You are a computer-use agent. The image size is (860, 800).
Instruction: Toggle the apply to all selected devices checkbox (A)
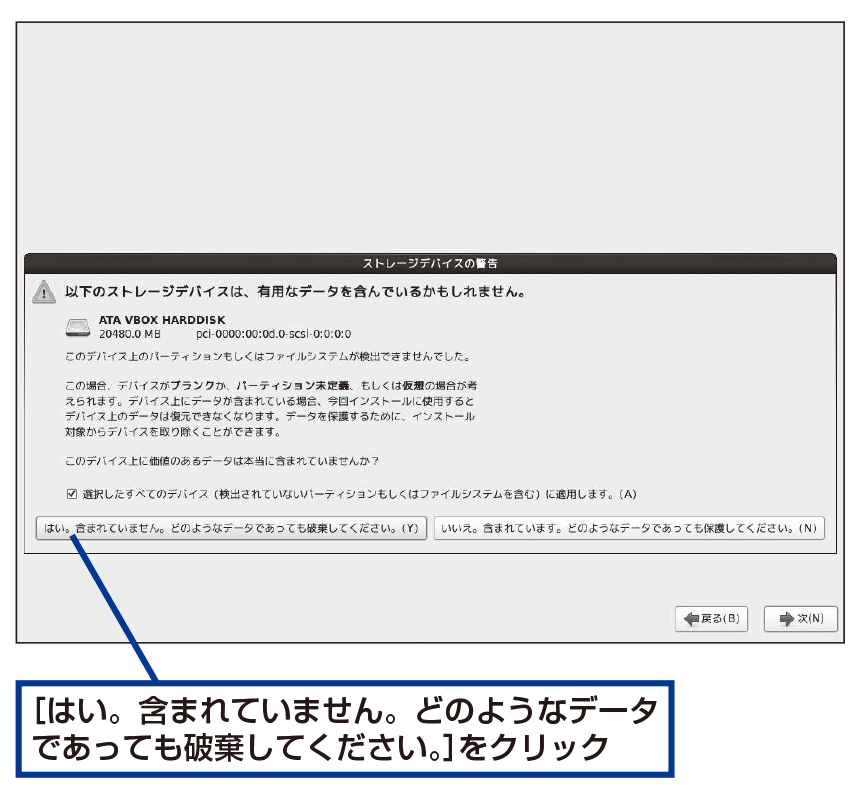71,494
